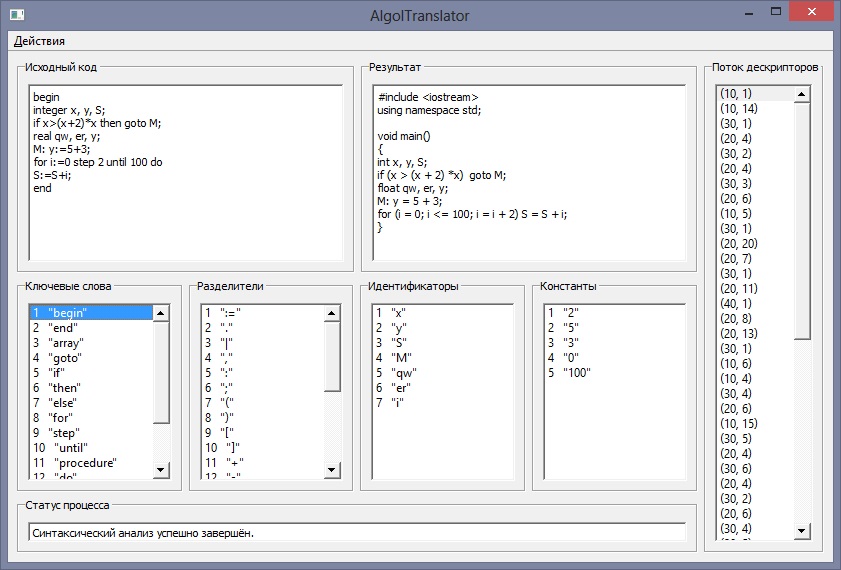Maximize the AlgolTranslator window
The width and height of the screenshot is (841, 570).
[x=776, y=12]
